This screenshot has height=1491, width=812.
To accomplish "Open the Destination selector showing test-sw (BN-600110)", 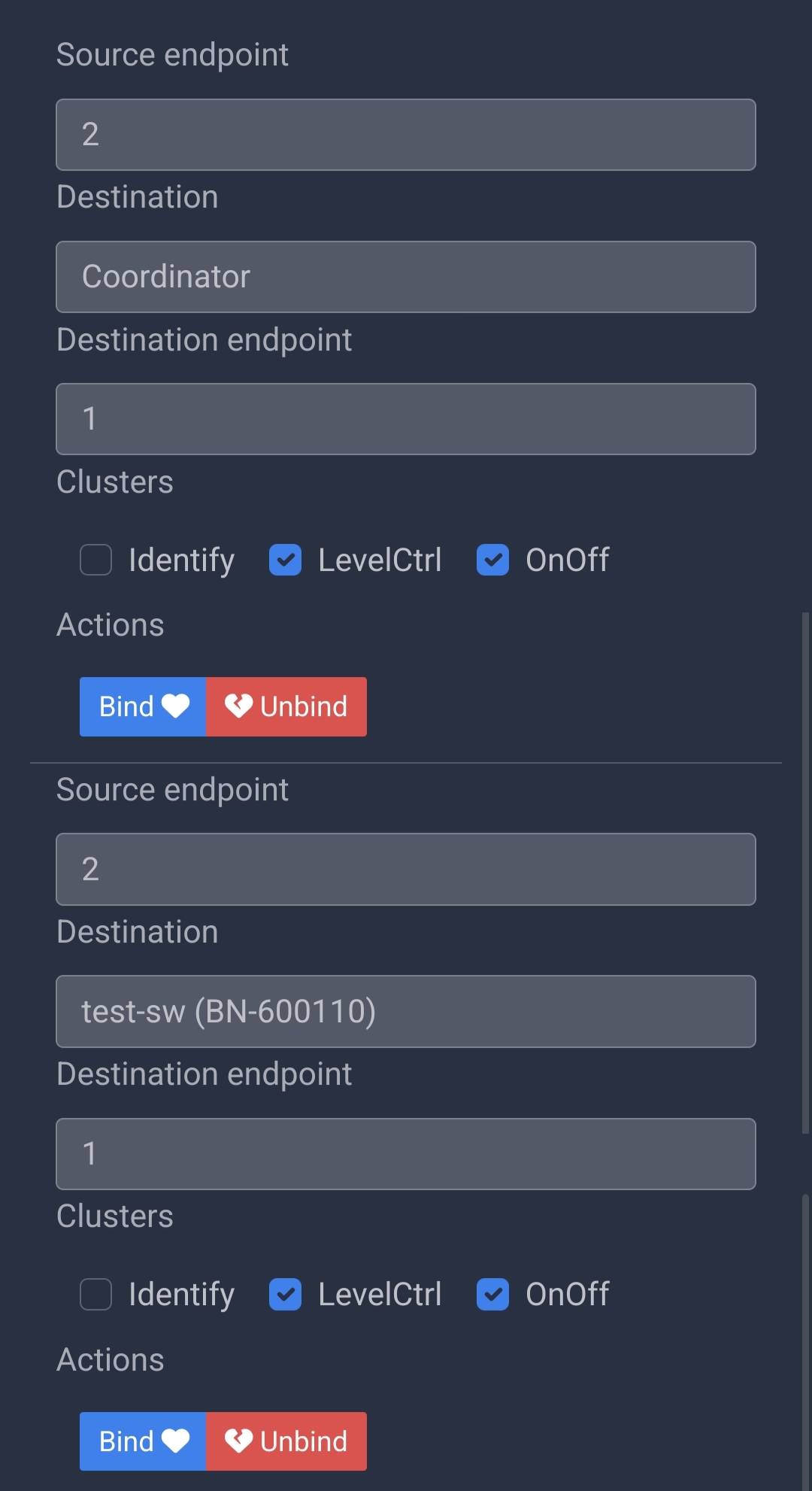I will 406,1012.
